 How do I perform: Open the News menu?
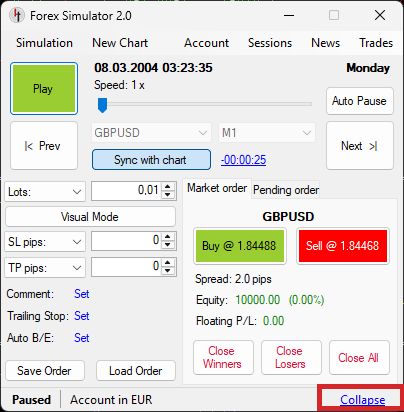click(x=325, y=43)
